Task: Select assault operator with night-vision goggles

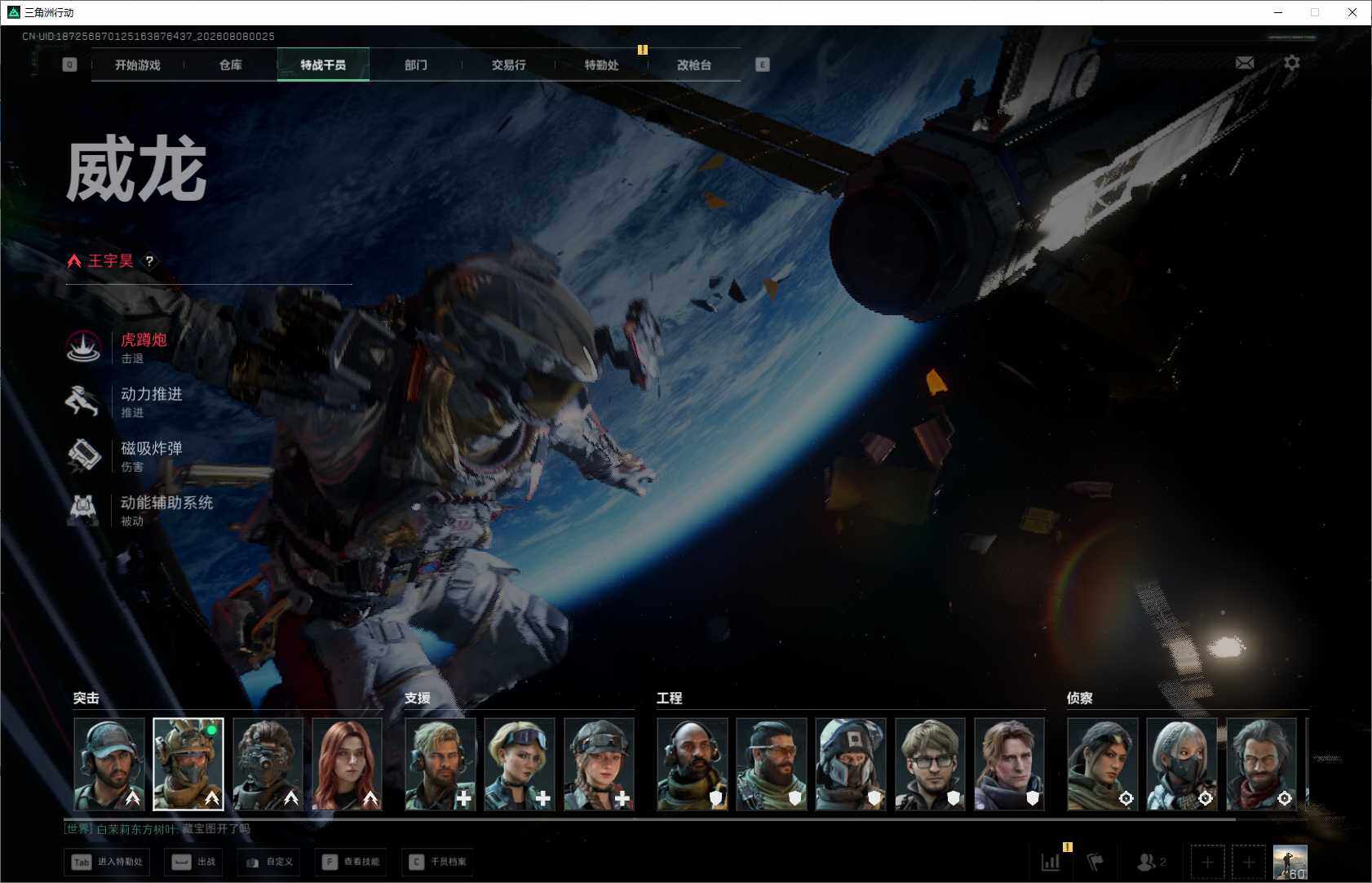Action: [268, 764]
